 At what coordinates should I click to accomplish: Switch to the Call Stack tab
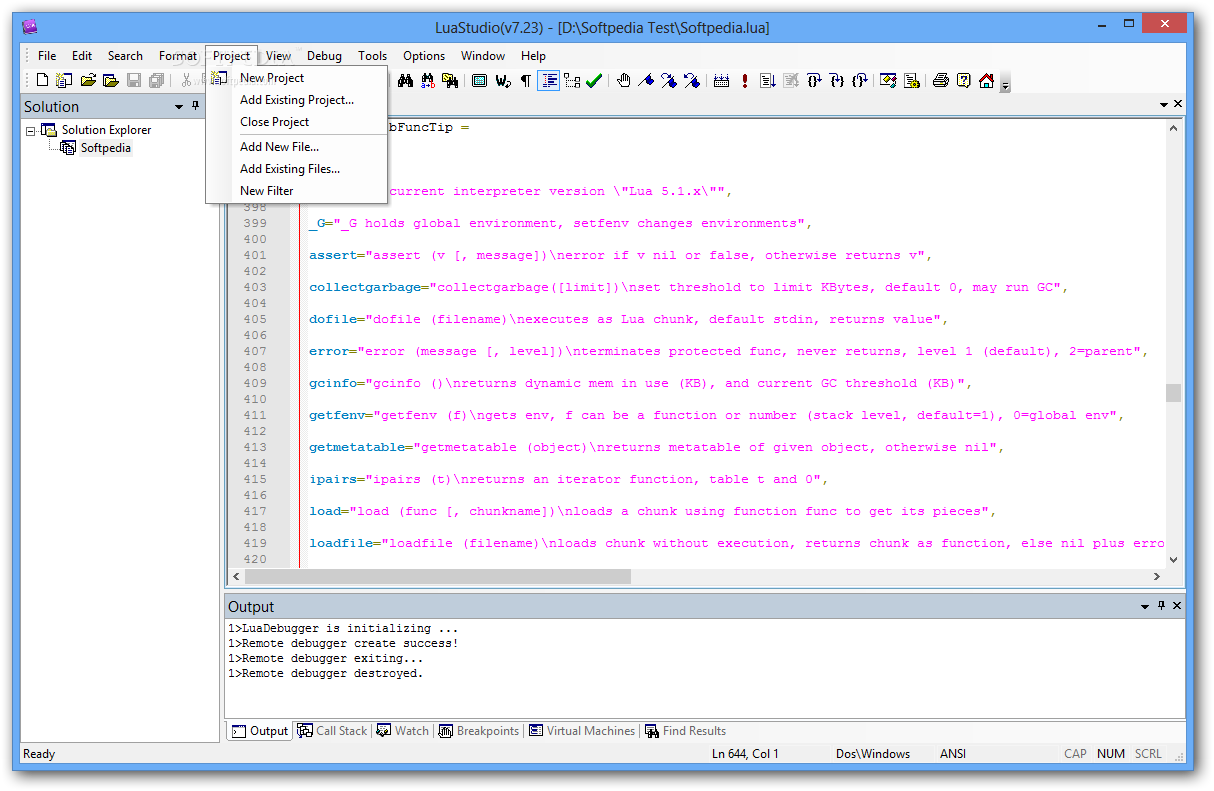pos(332,731)
